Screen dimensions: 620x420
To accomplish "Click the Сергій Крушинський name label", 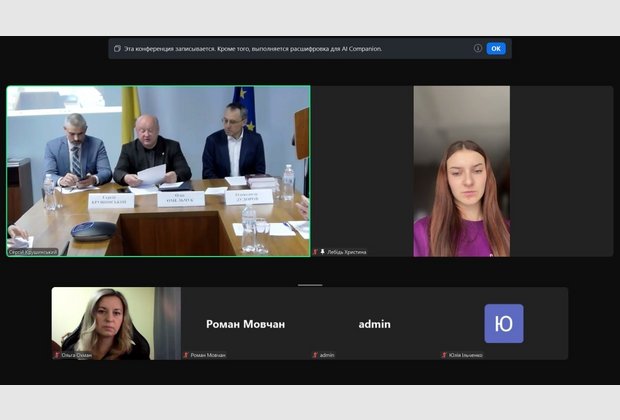I will [x=33, y=252].
